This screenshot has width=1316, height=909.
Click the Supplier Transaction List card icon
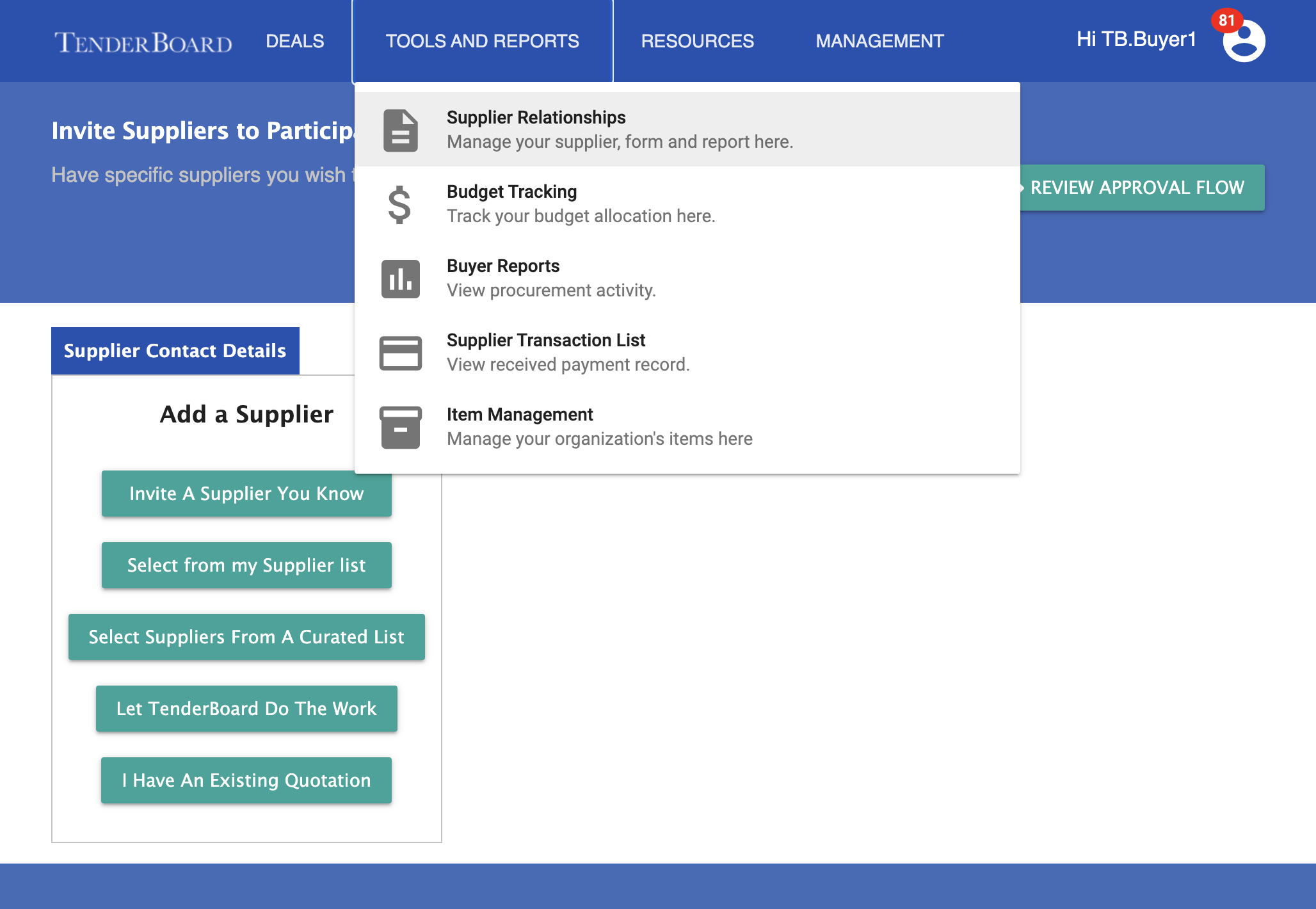point(401,353)
